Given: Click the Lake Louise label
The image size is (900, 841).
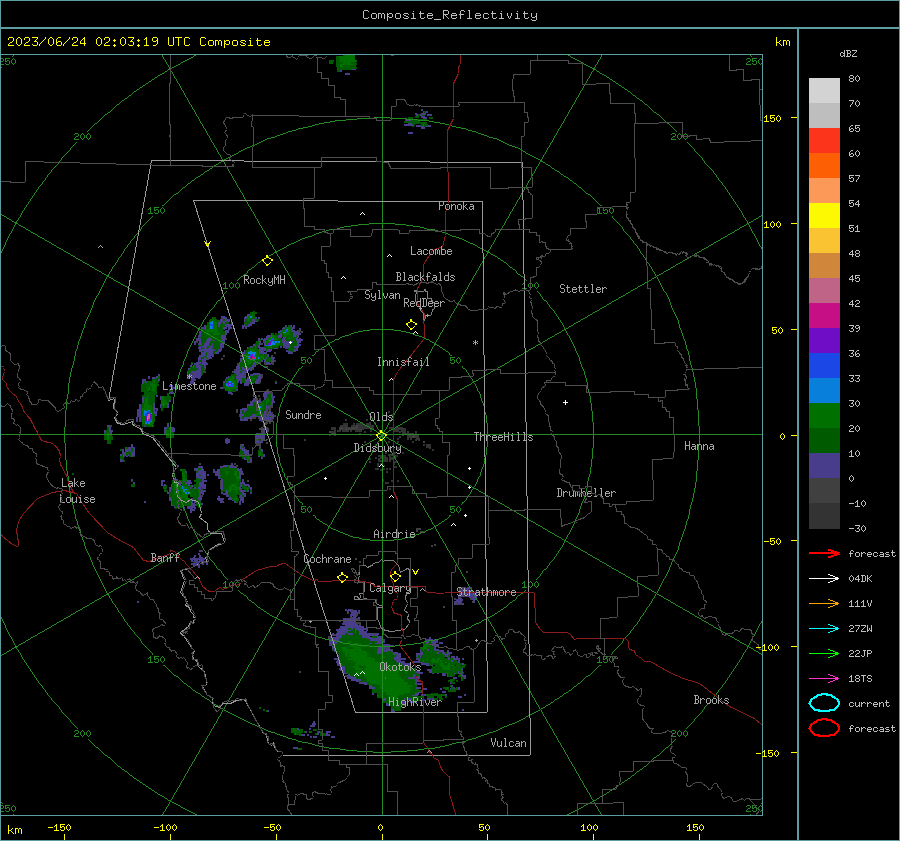Looking at the screenshot, I should (77, 491).
